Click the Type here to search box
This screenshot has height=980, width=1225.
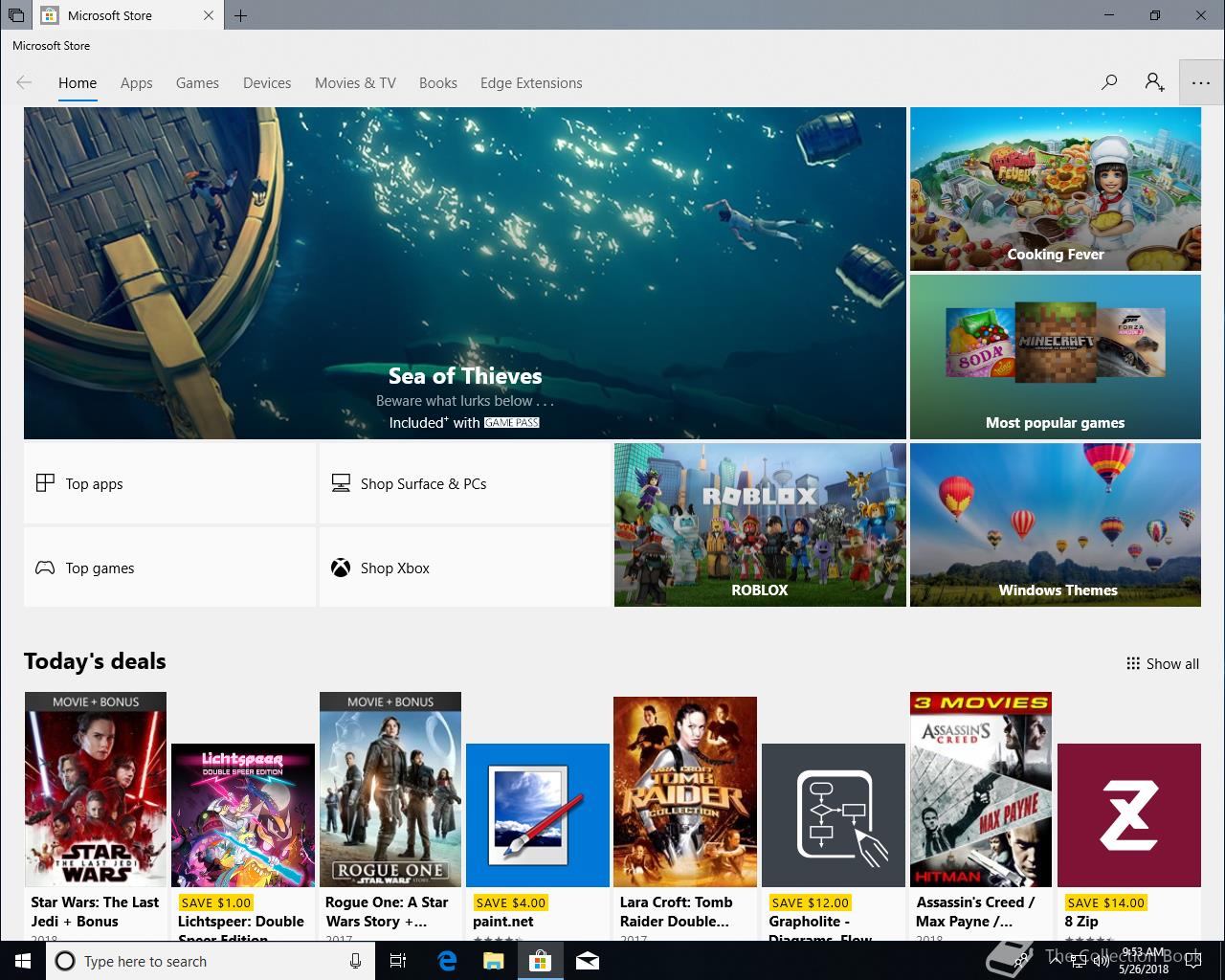pyautogui.click(x=211, y=961)
